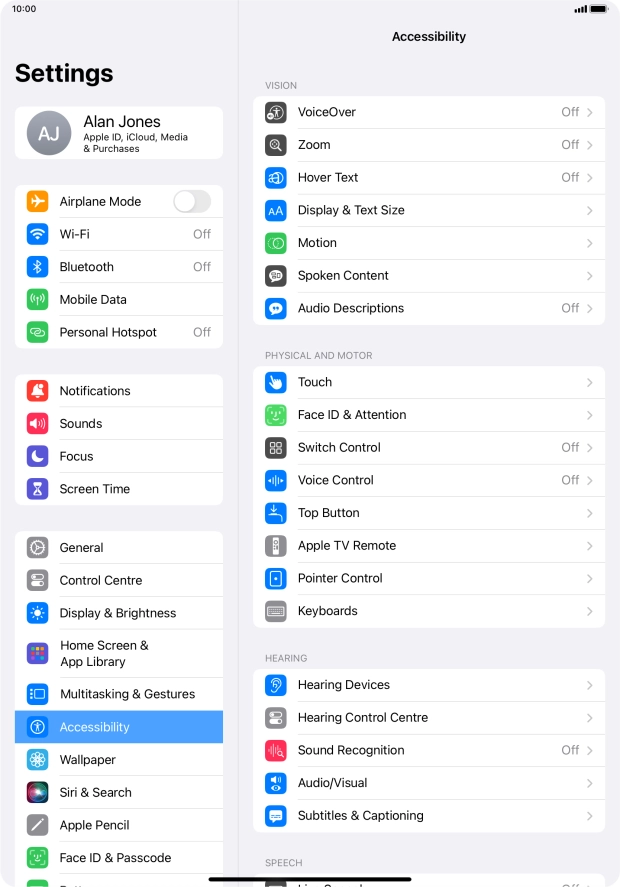
Task: Select the Hover Text icon
Action: [275, 178]
